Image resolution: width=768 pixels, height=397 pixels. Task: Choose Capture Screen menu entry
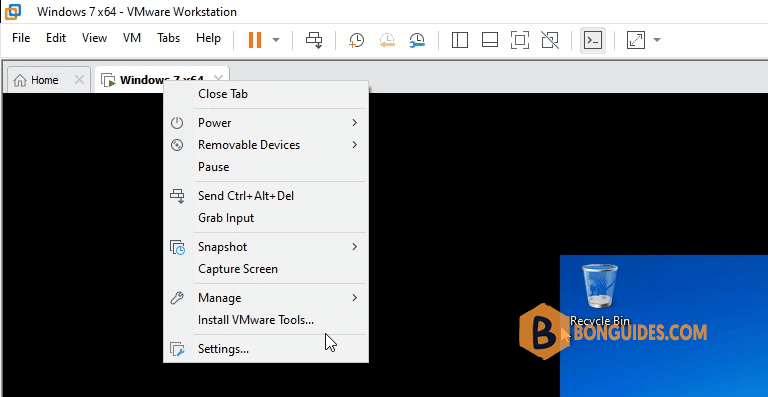tap(266, 269)
